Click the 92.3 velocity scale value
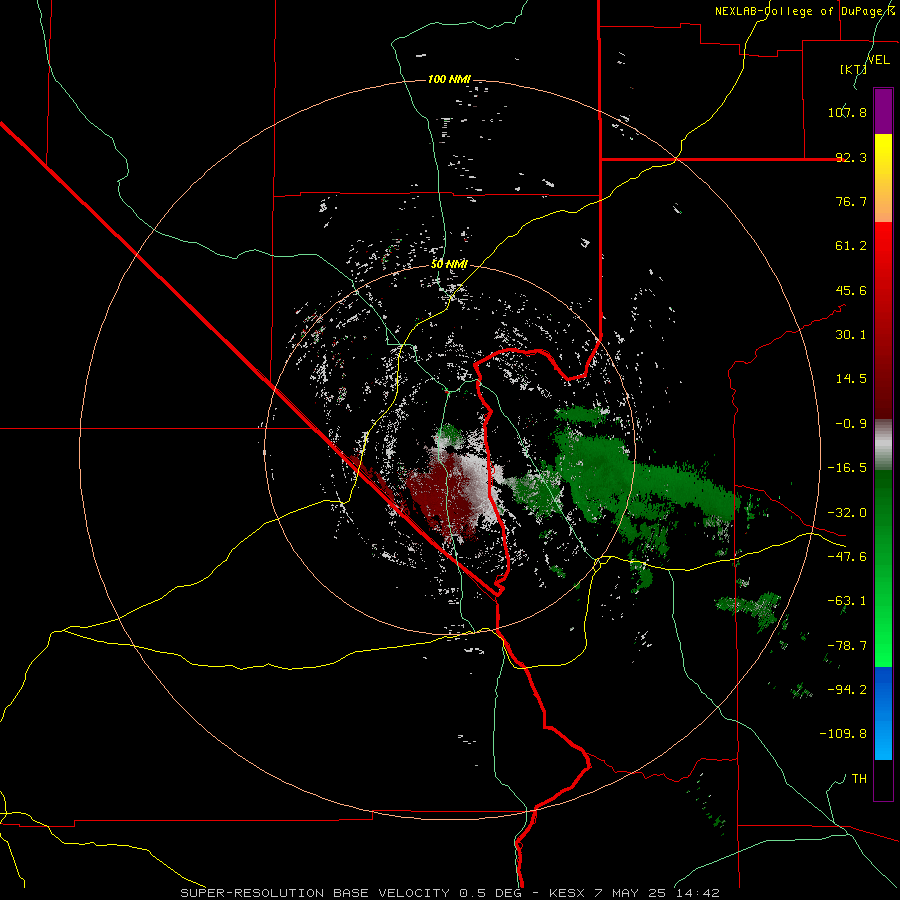Viewport: 900px width, 900px height. (851, 157)
